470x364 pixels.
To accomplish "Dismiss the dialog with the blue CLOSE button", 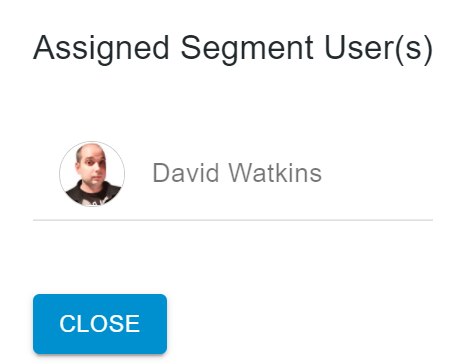I will (x=100, y=324).
